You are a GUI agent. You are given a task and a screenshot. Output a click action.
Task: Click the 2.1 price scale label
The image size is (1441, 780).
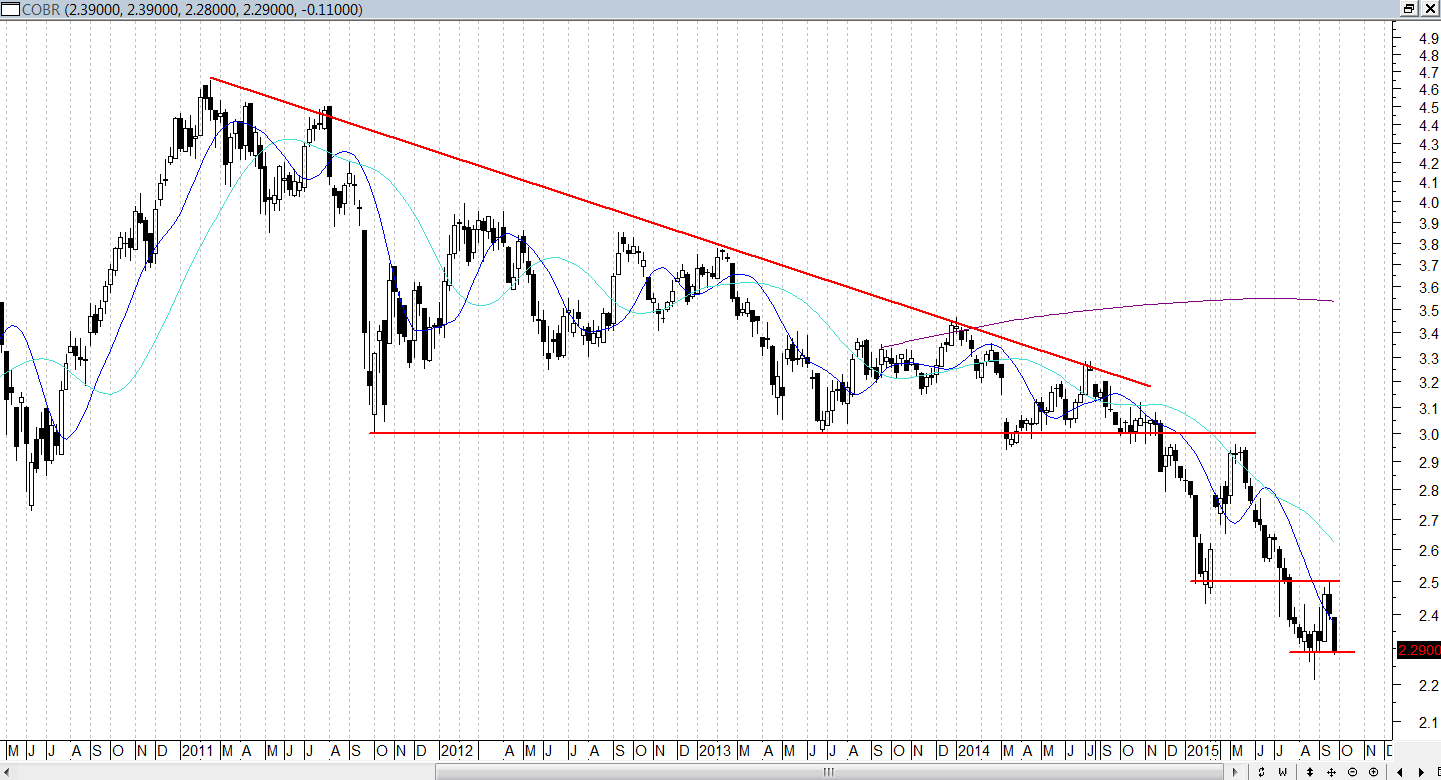pos(1428,722)
